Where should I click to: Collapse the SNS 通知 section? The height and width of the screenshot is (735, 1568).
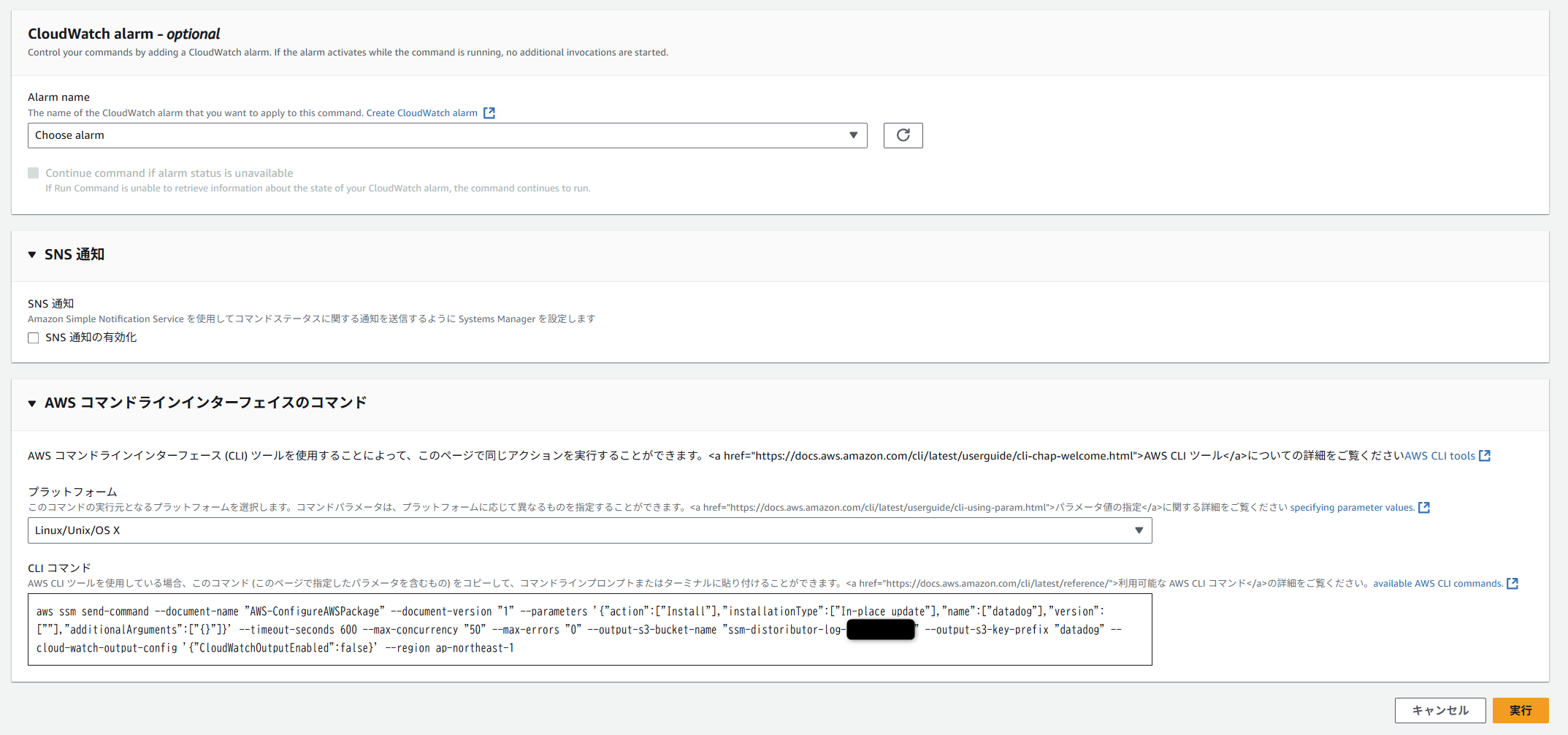[32, 255]
